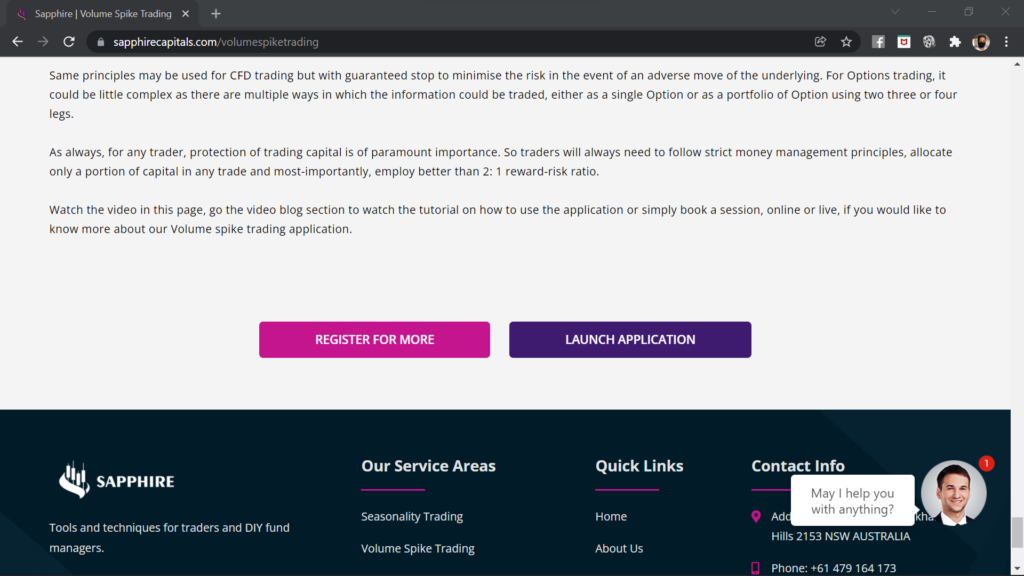
Task: Open the Chrome three-dot menu
Action: (x=1007, y=42)
